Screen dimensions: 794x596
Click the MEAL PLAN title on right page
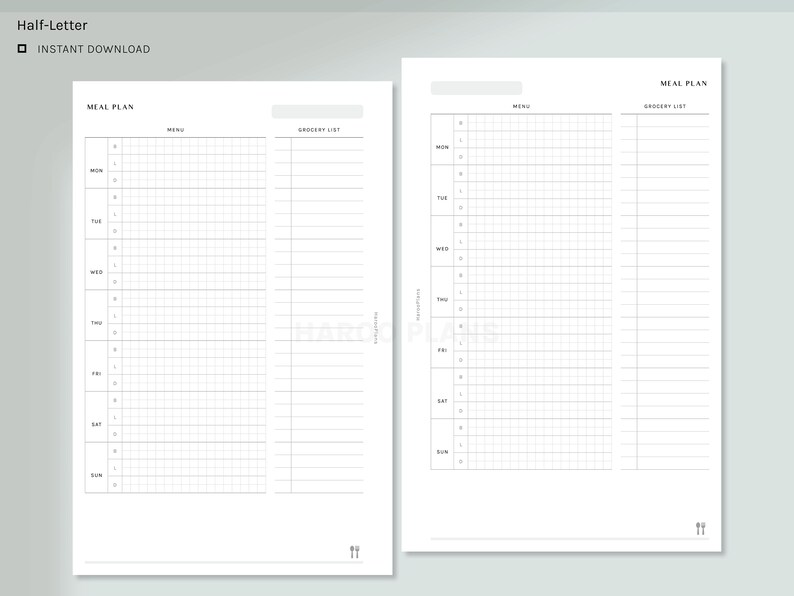click(x=684, y=84)
